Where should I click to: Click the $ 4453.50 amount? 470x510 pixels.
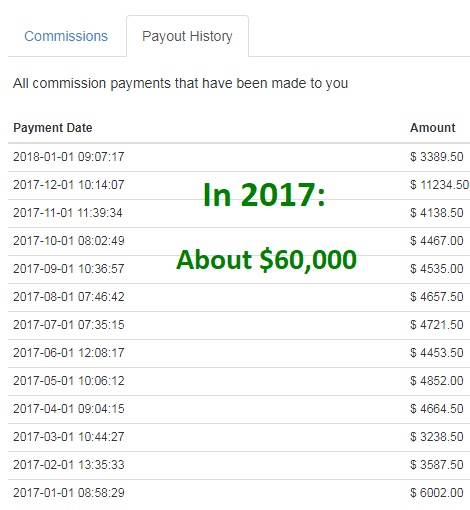pyautogui.click(x=437, y=353)
